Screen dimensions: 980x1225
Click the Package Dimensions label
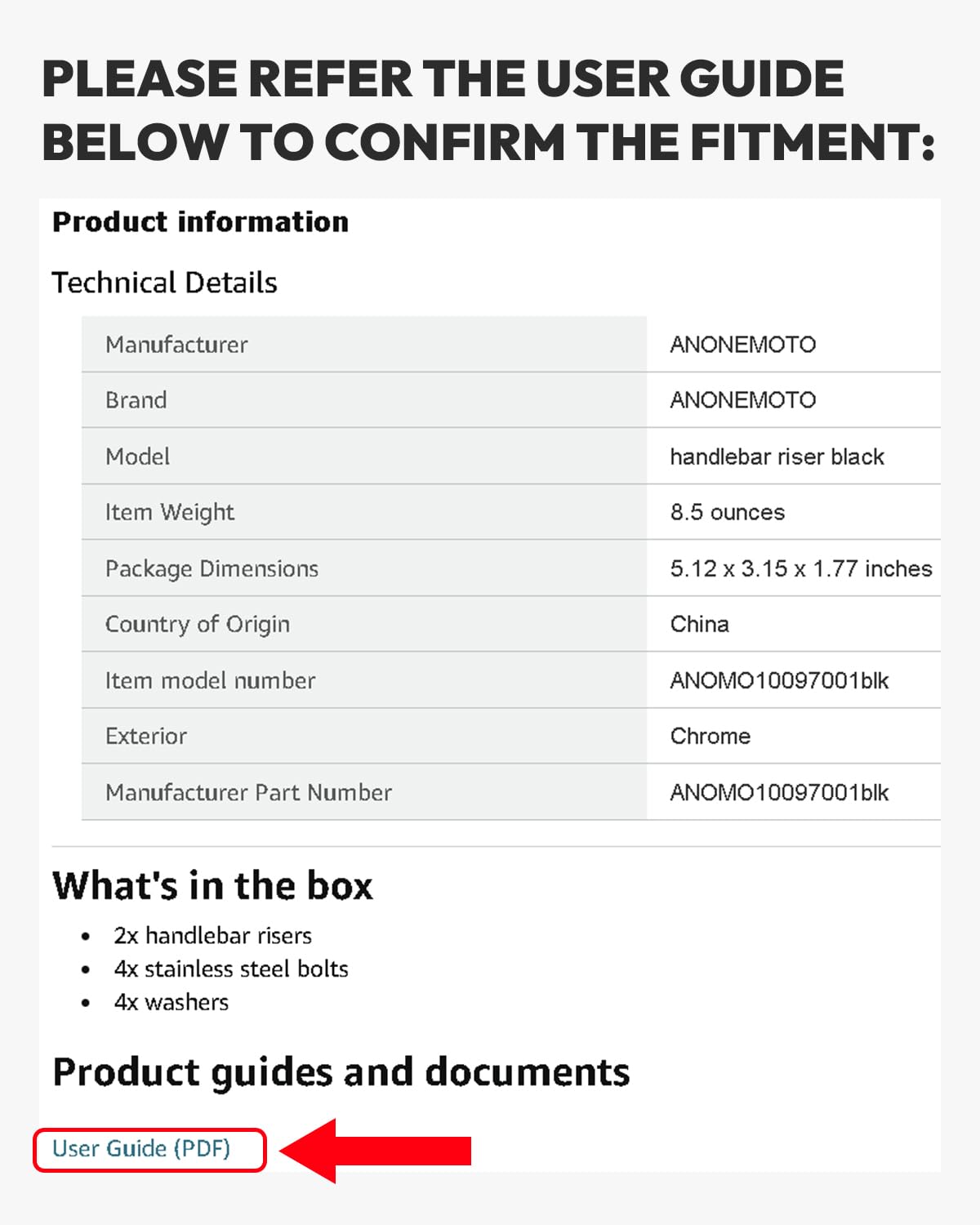tap(212, 568)
